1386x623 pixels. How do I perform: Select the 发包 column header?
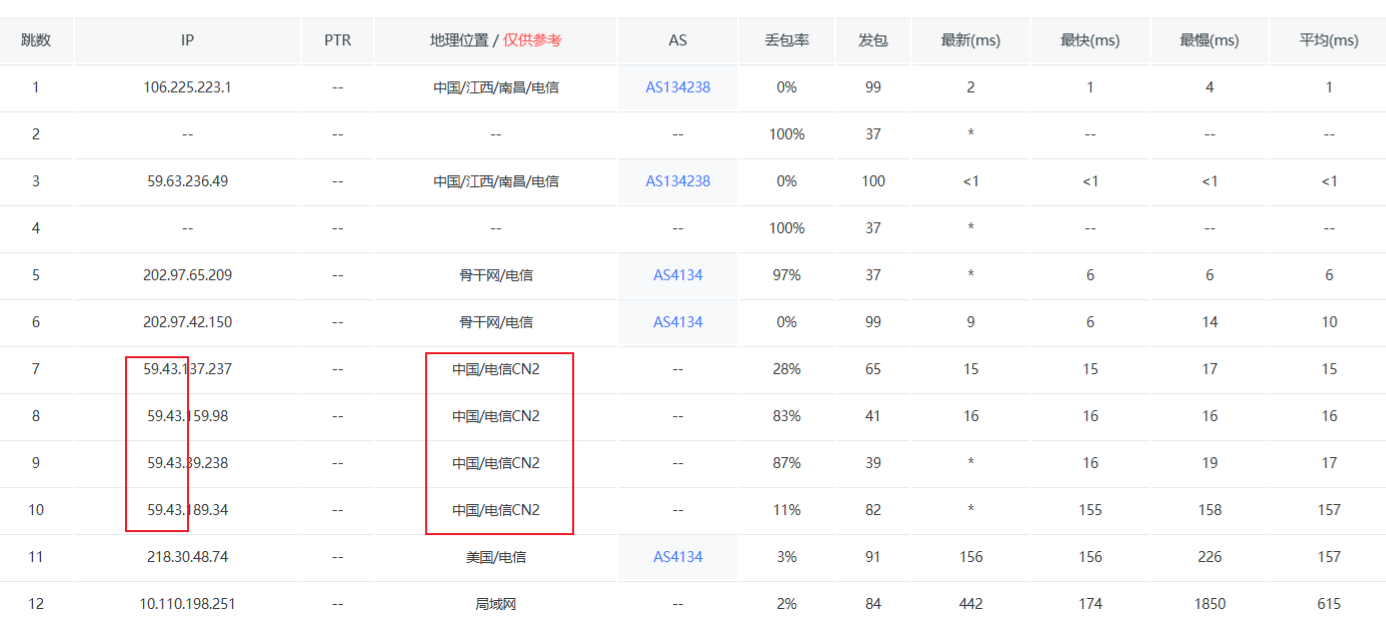(873, 40)
